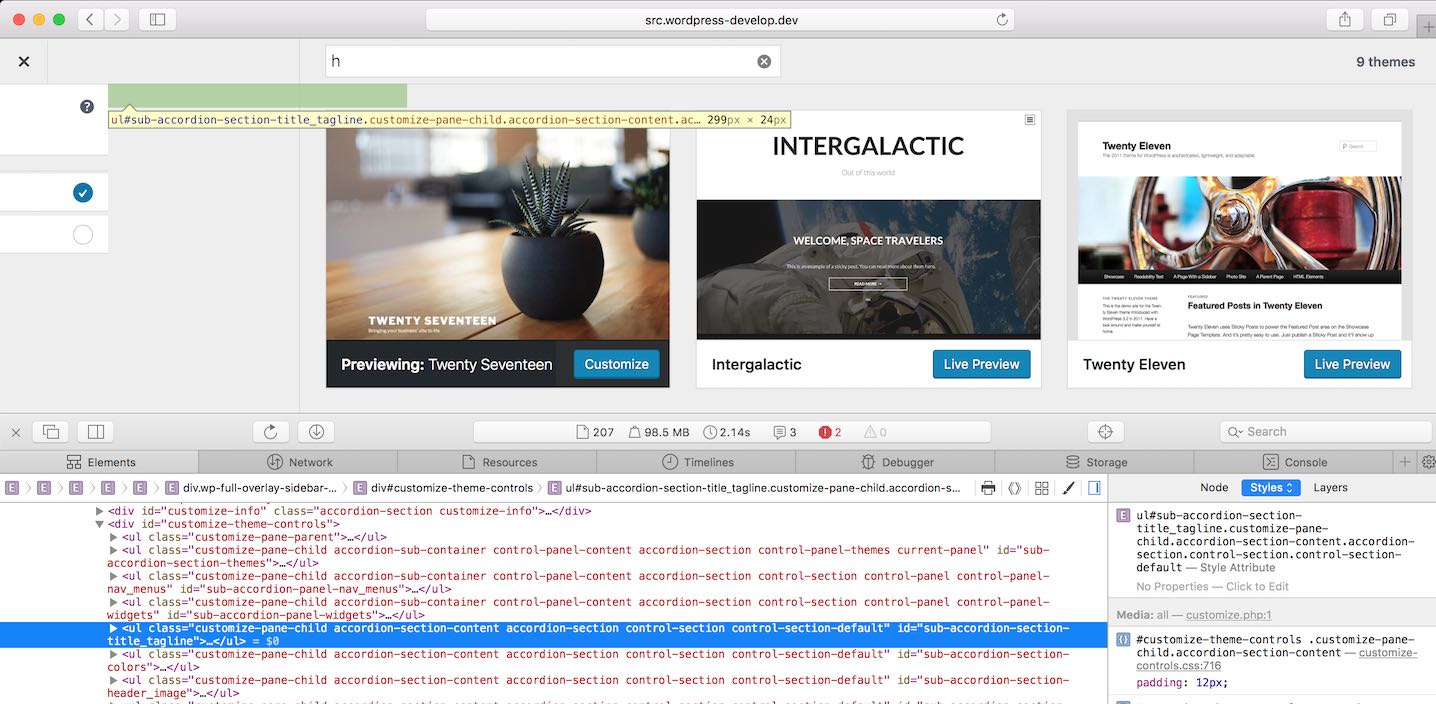Open the Styles dropdown selector
The height and width of the screenshot is (704, 1436).
[1271, 487]
